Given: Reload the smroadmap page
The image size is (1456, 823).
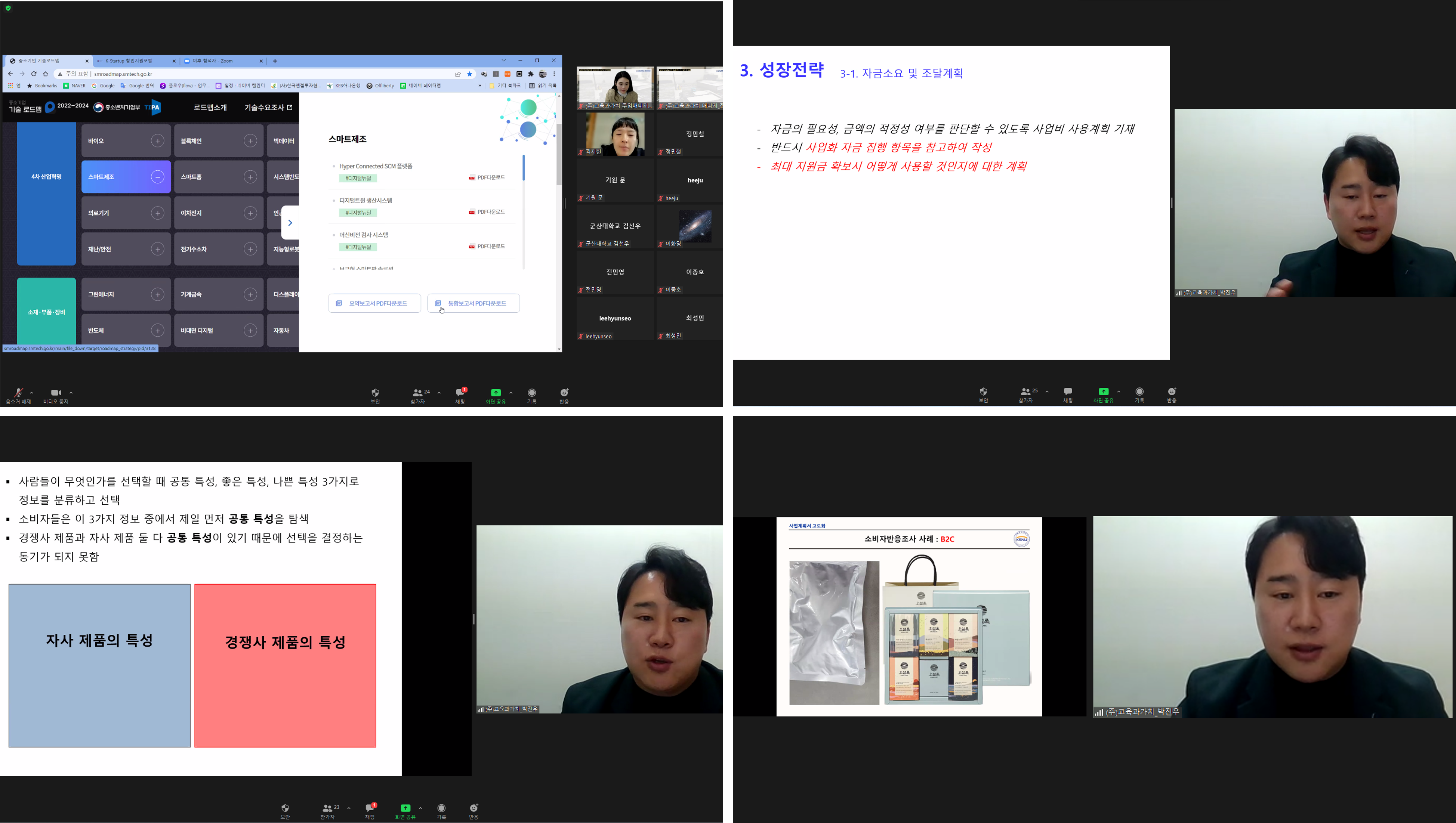Looking at the screenshot, I should point(34,74).
